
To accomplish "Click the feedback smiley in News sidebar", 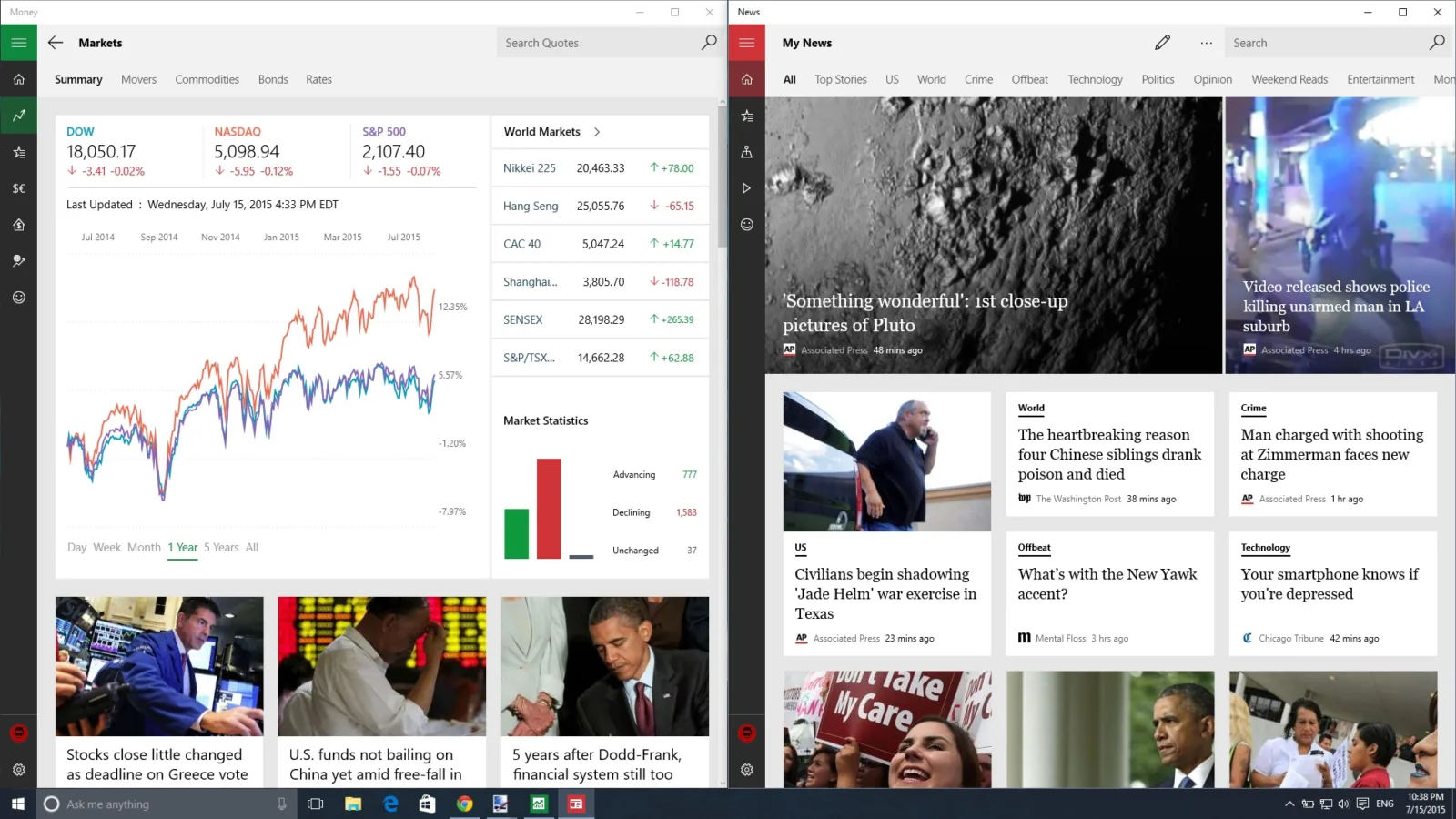I will (746, 225).
